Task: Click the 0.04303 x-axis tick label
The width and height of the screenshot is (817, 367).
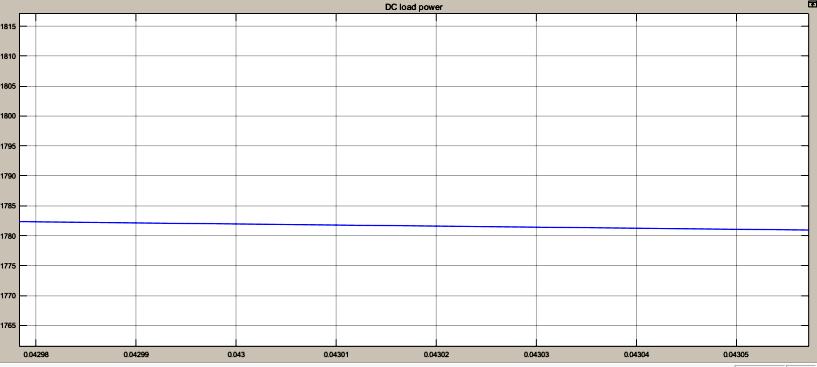Action: tap(536, 354)
